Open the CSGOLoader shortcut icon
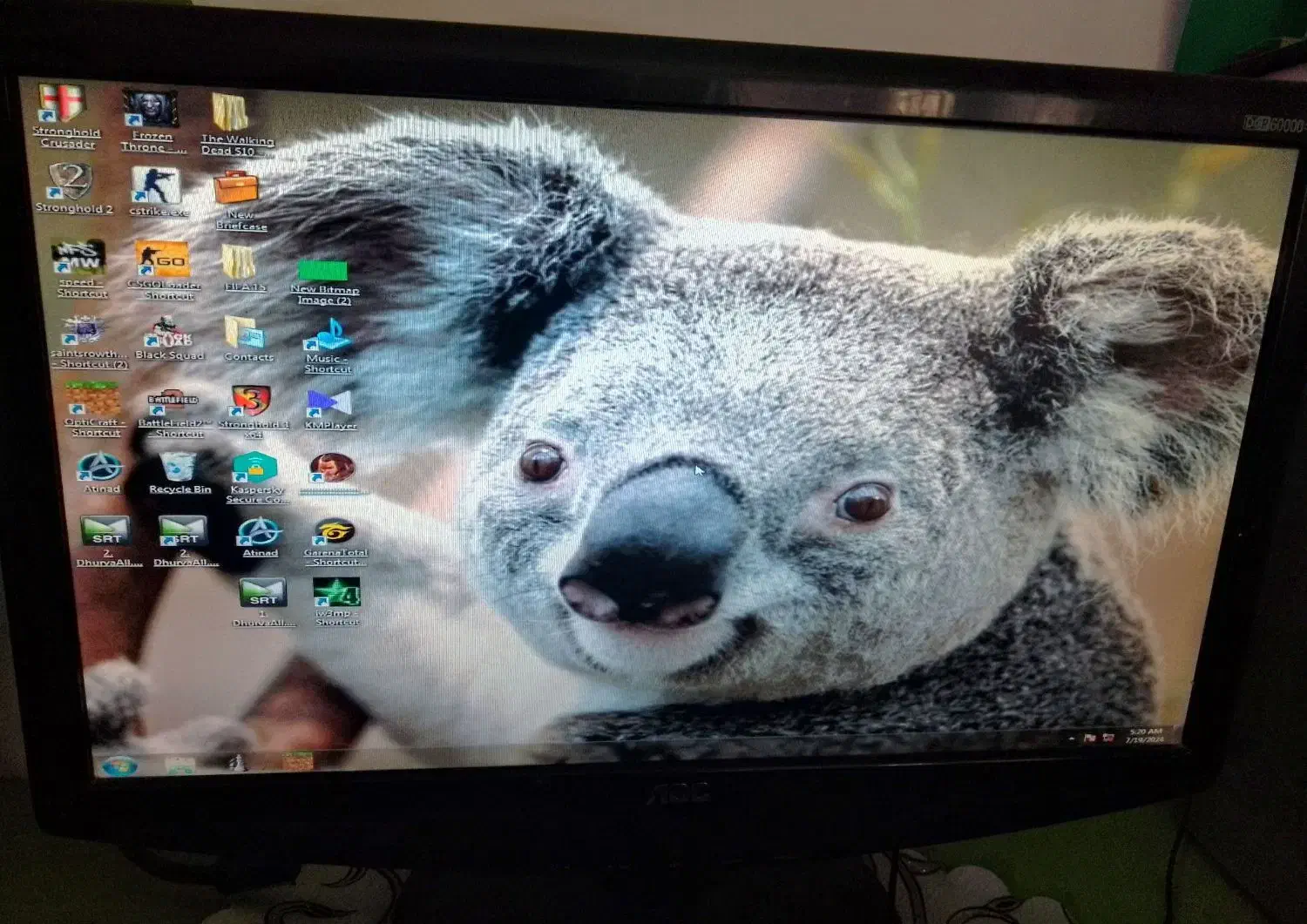This screenshot has height=924, width=1307. click(163, 260)
